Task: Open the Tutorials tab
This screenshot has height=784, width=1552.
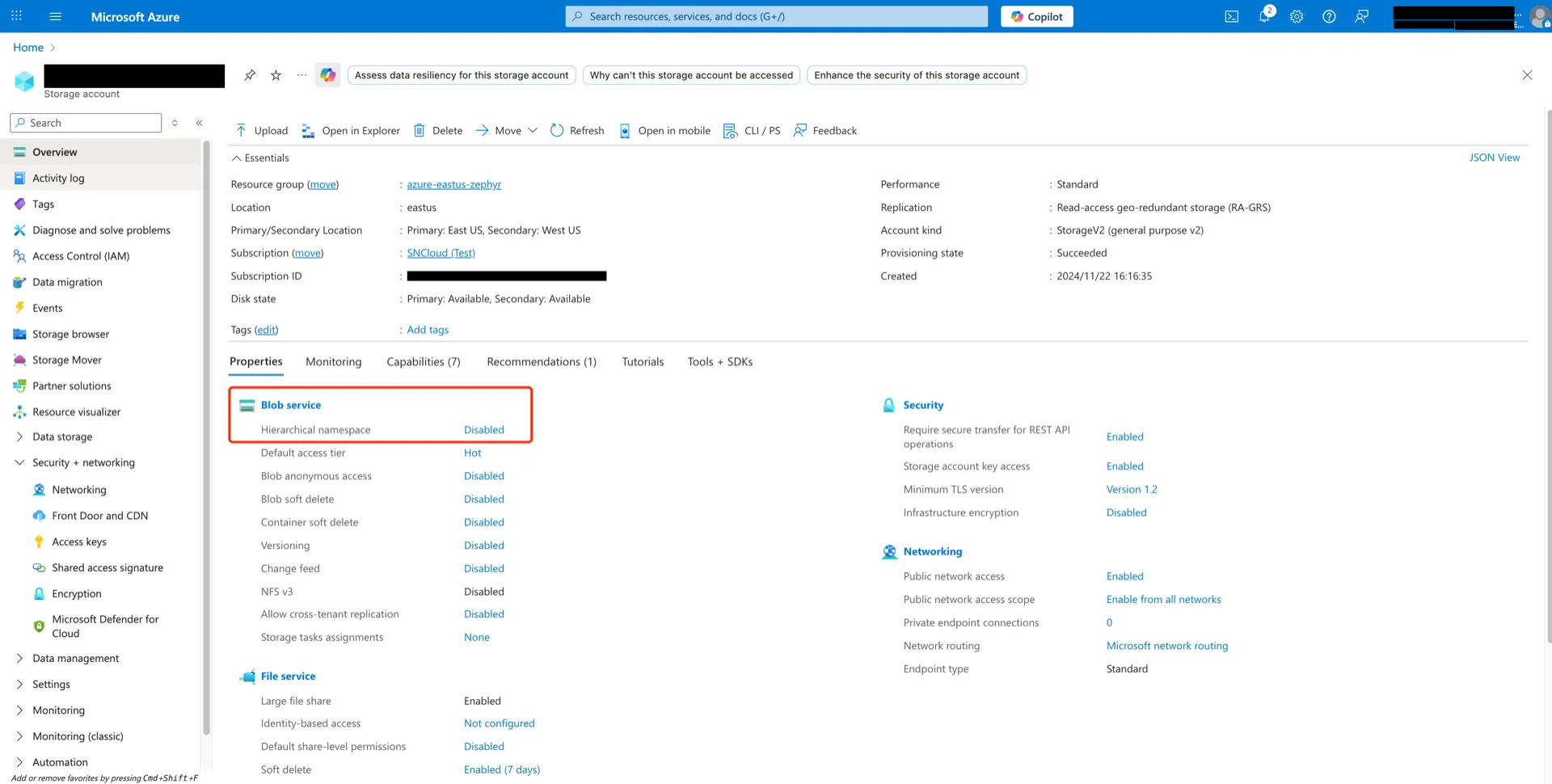Action: (643, 362)
